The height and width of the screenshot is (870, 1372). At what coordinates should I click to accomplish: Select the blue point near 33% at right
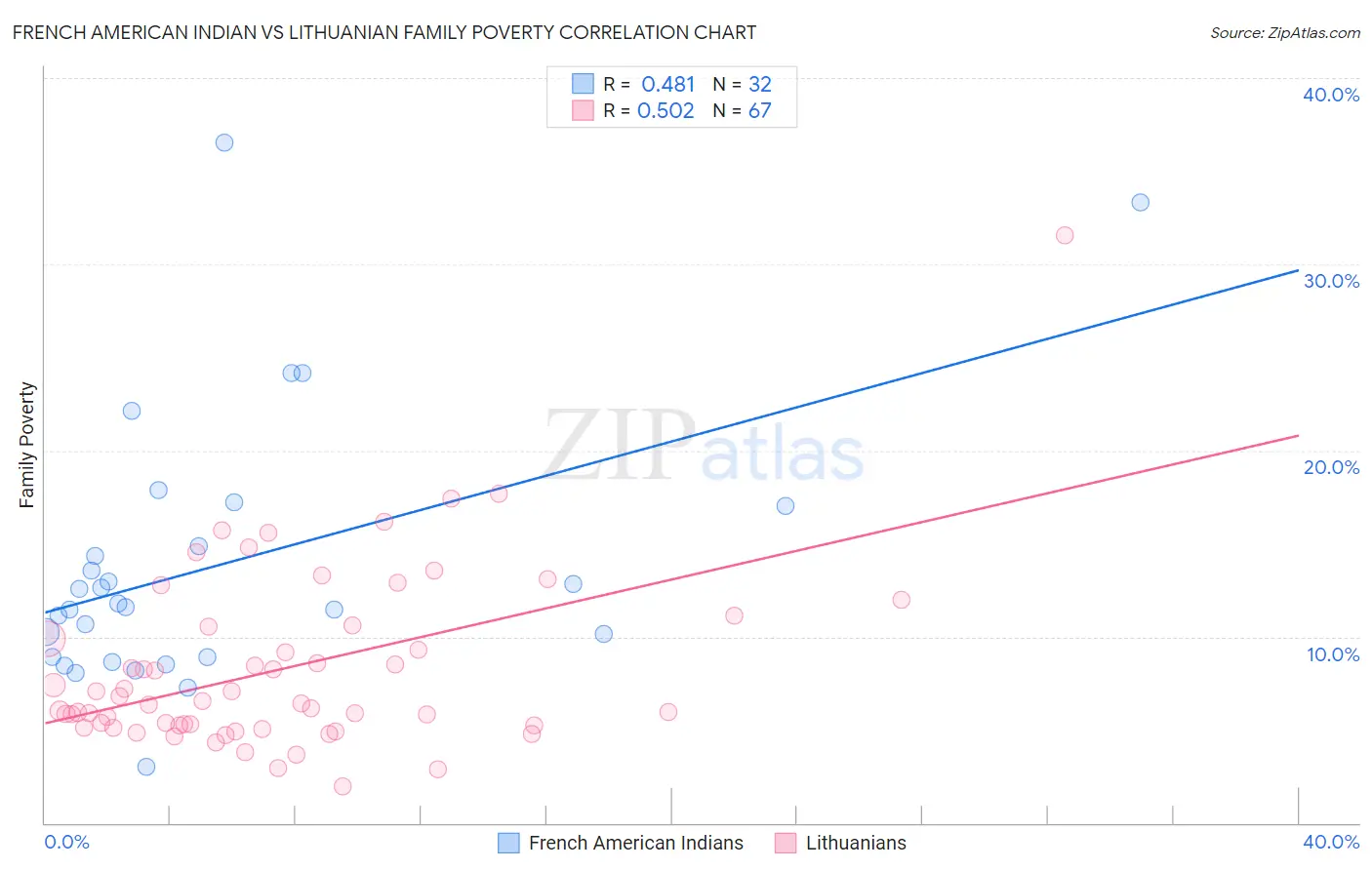pyautogui.click(x=1140, y=203)
